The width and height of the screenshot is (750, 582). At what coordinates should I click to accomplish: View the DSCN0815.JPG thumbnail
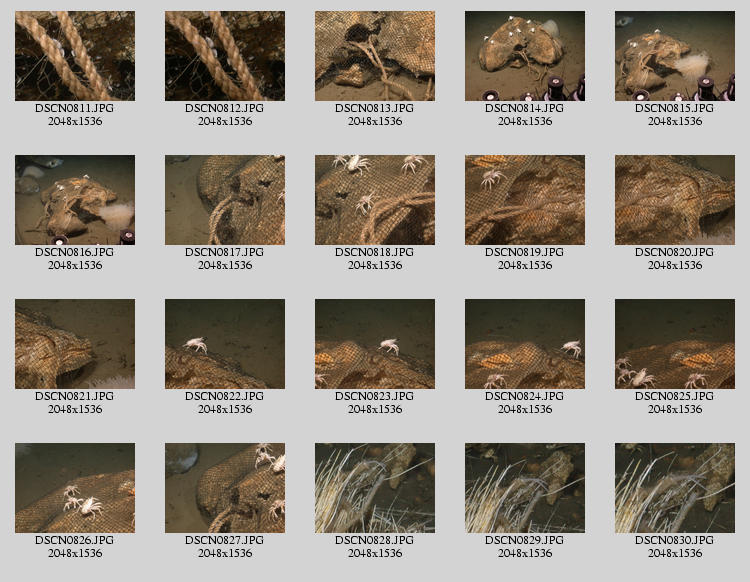[675, 56]
